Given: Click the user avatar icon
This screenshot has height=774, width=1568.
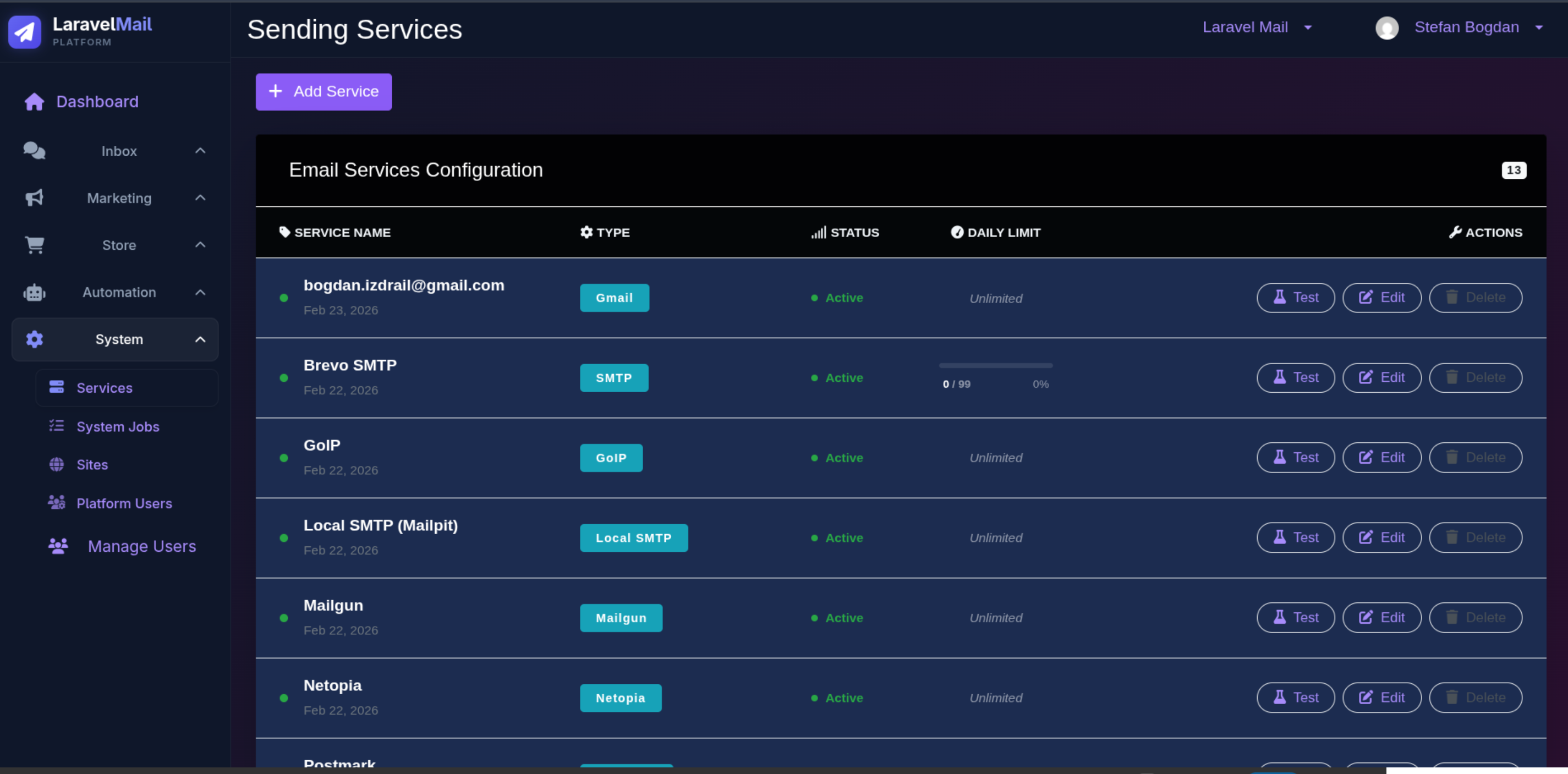Looking at the screenshot, I should [1386, 28].
